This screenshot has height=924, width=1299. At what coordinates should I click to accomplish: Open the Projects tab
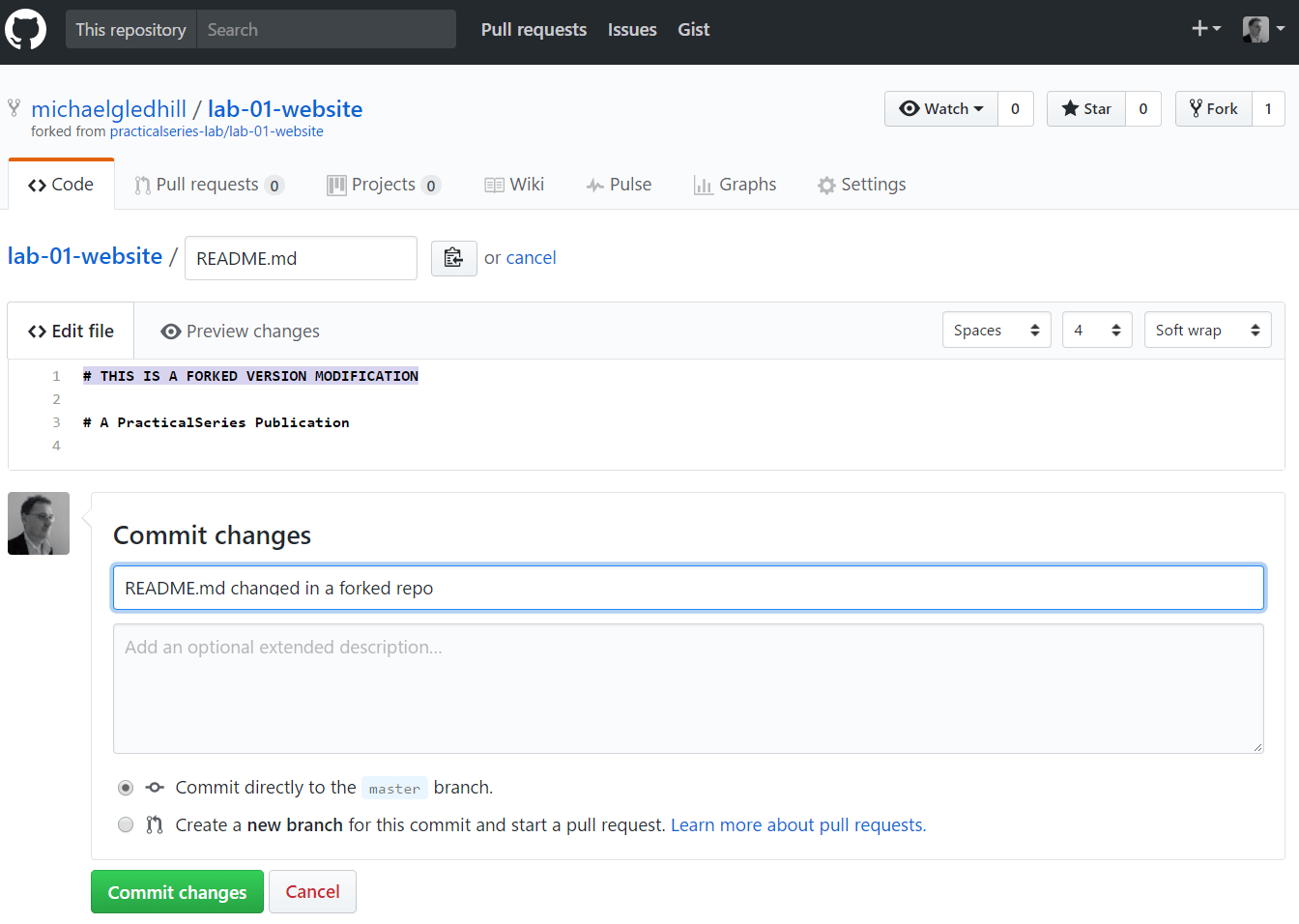tap(384, 185)
